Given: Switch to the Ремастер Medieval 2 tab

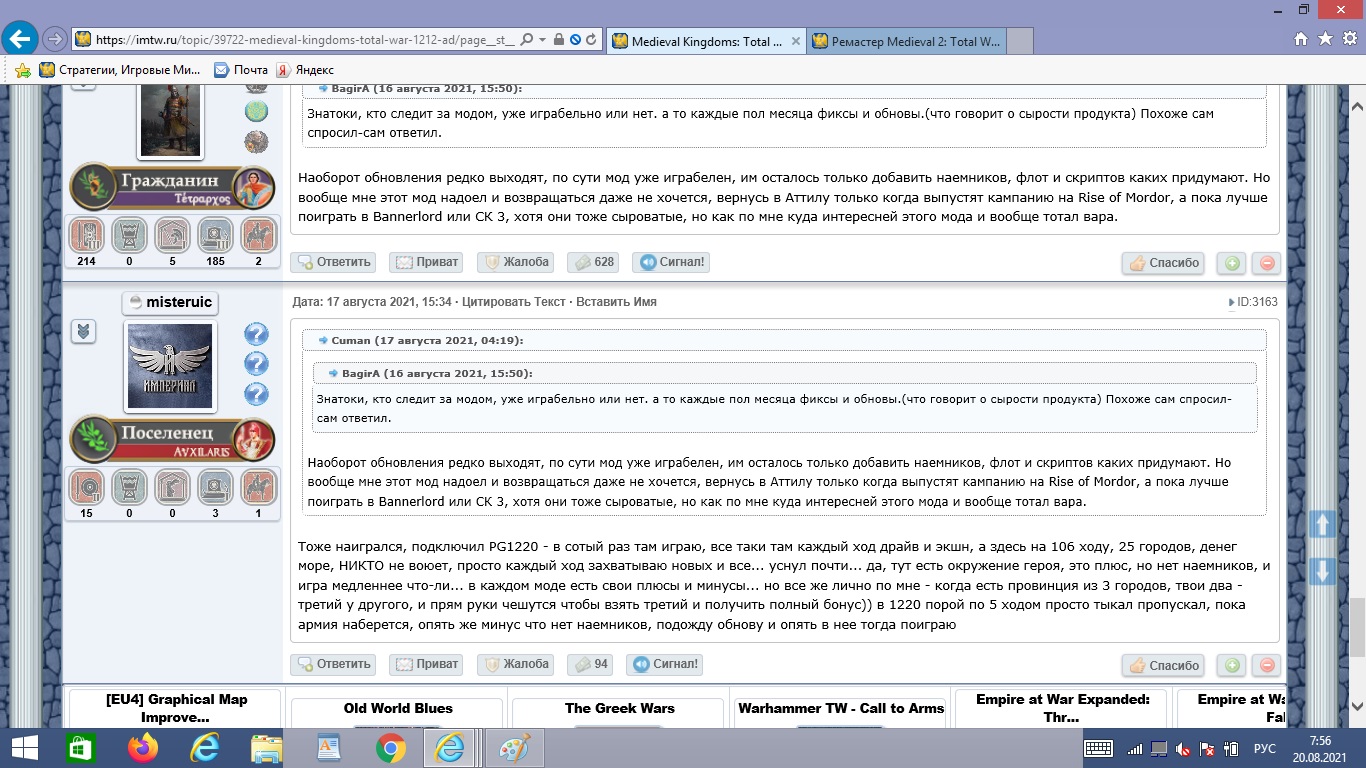Looking at the screenshot, I should [x=905, y=41].
